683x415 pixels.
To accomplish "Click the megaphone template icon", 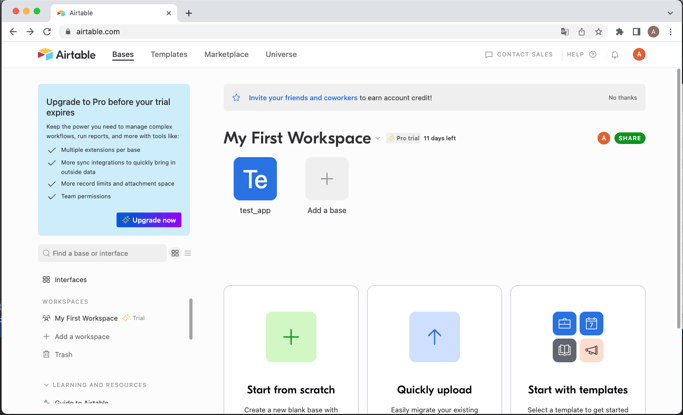I will pyautogui.click(x=591, y=350).
